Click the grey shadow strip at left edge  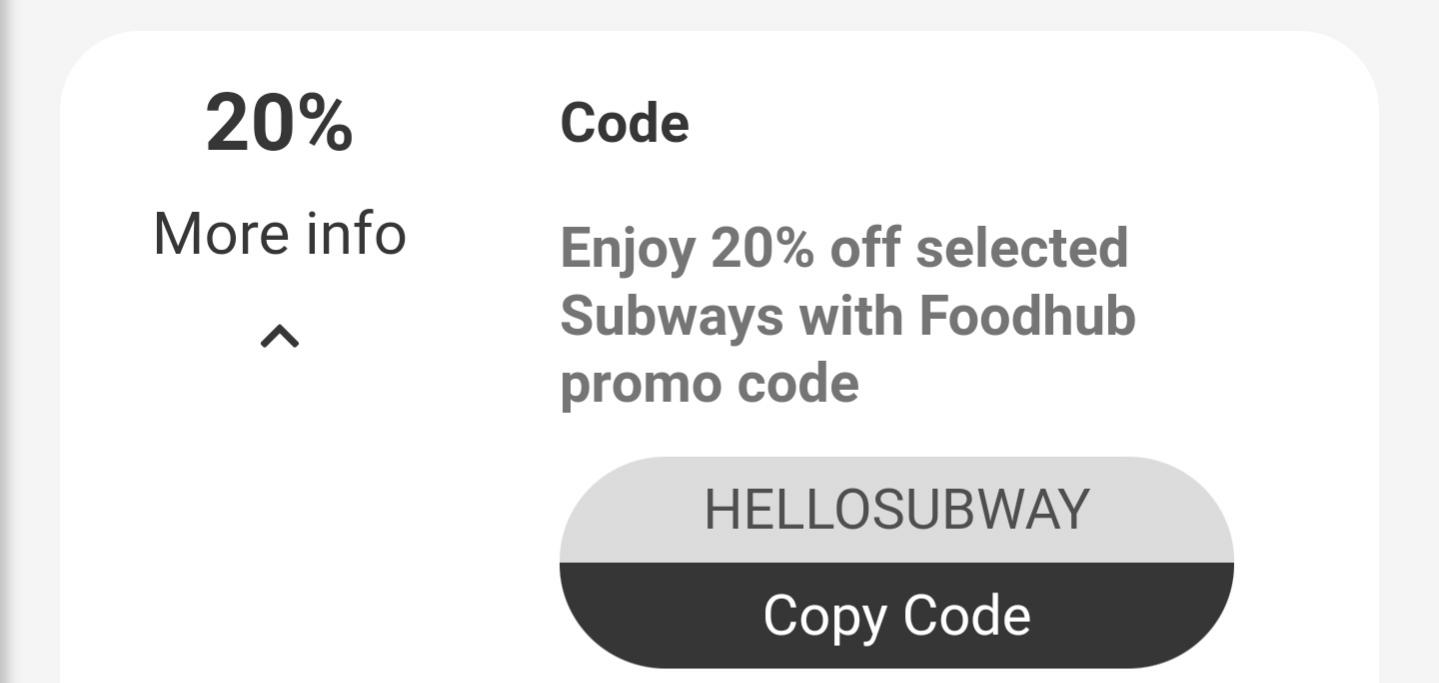6,341
